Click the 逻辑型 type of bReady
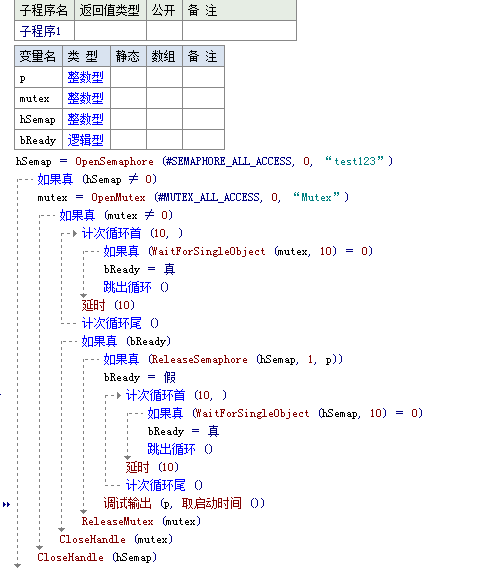Image resolution: width=482 pixels, height=573 pixels. pyautogui.click(x=86, y=140)
